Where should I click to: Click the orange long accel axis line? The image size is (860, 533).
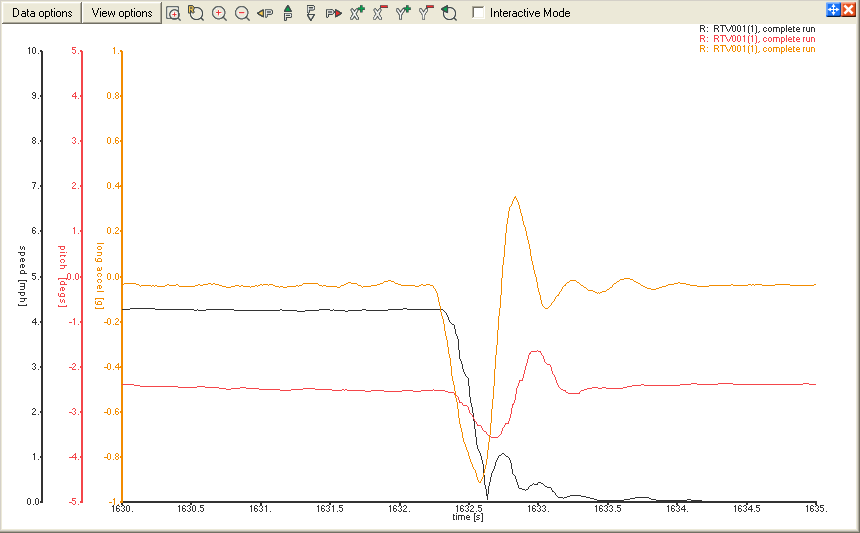point(122,276)
